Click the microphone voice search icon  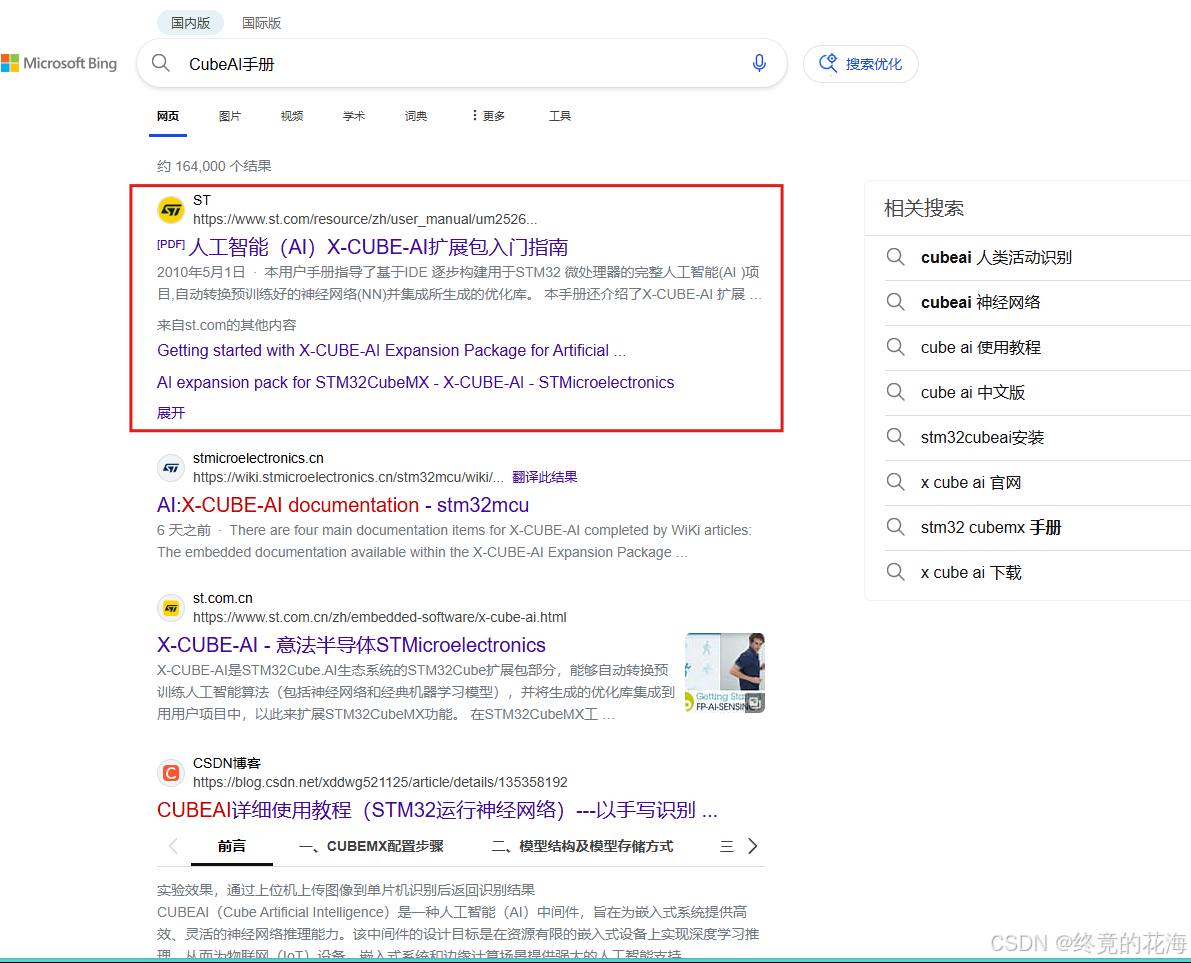click(x=759, y=63)
